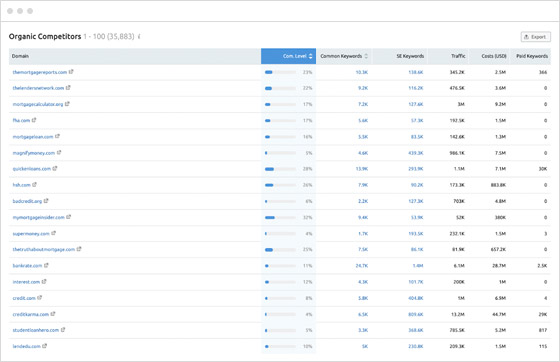Open external link icon beside credit.com
Image resolution: width=560 pixels, height=362 pixels.
[40, 298]
